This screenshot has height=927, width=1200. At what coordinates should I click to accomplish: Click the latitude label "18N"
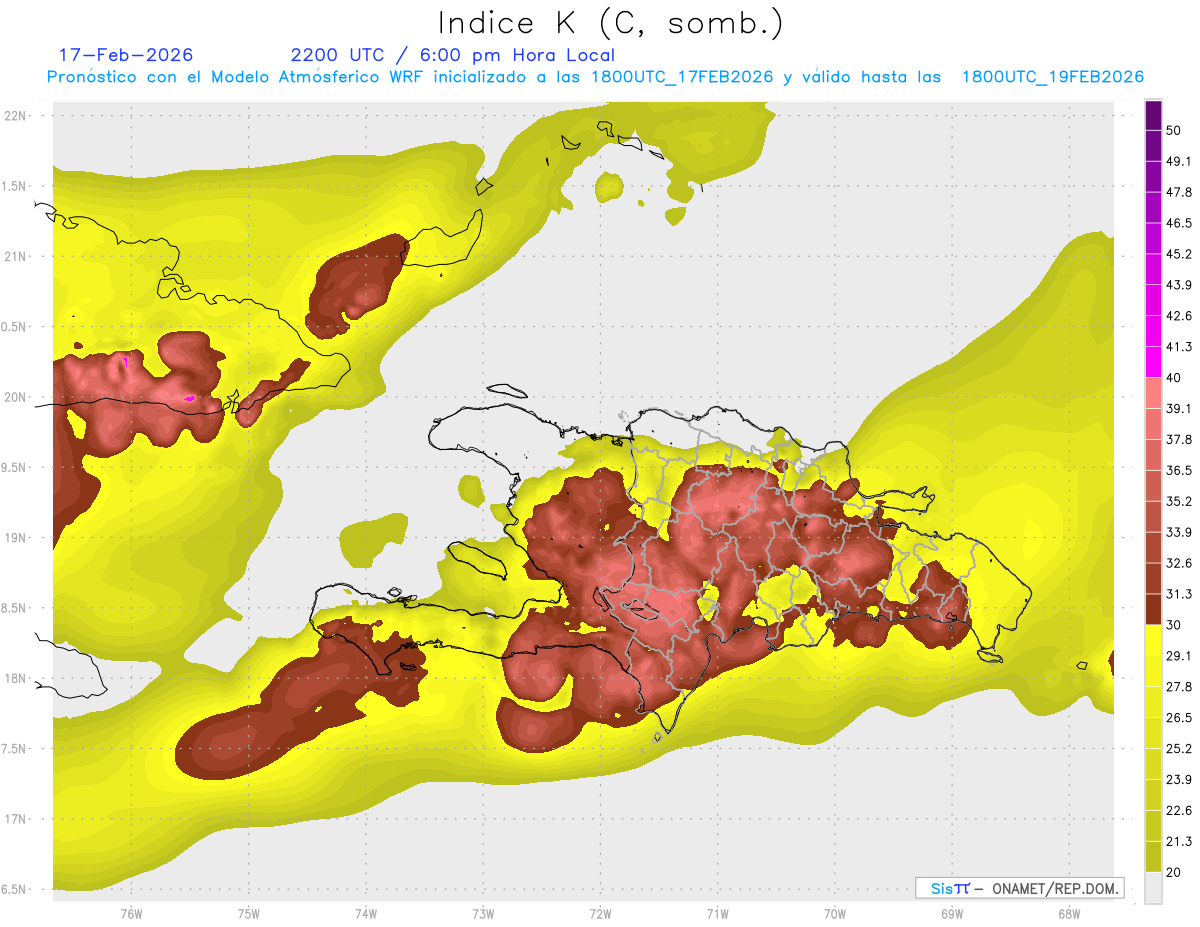tap(17, 679)
